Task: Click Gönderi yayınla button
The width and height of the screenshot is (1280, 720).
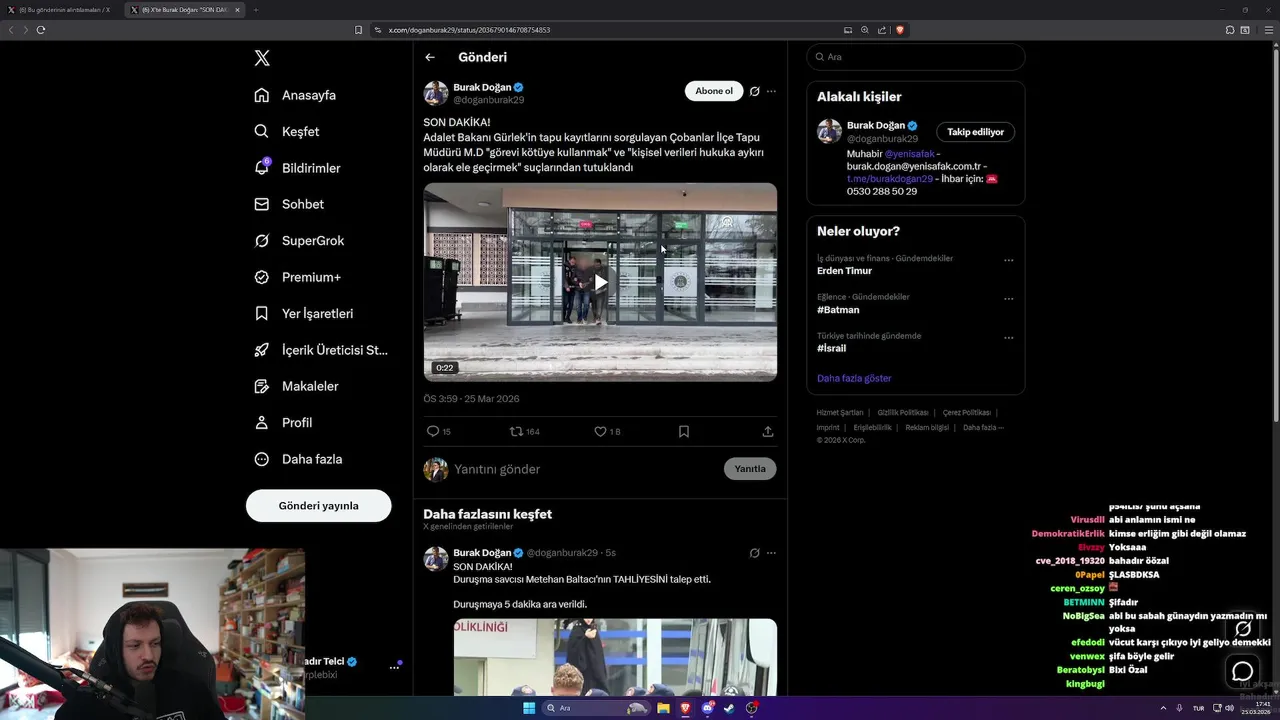Action: (318, 506)
